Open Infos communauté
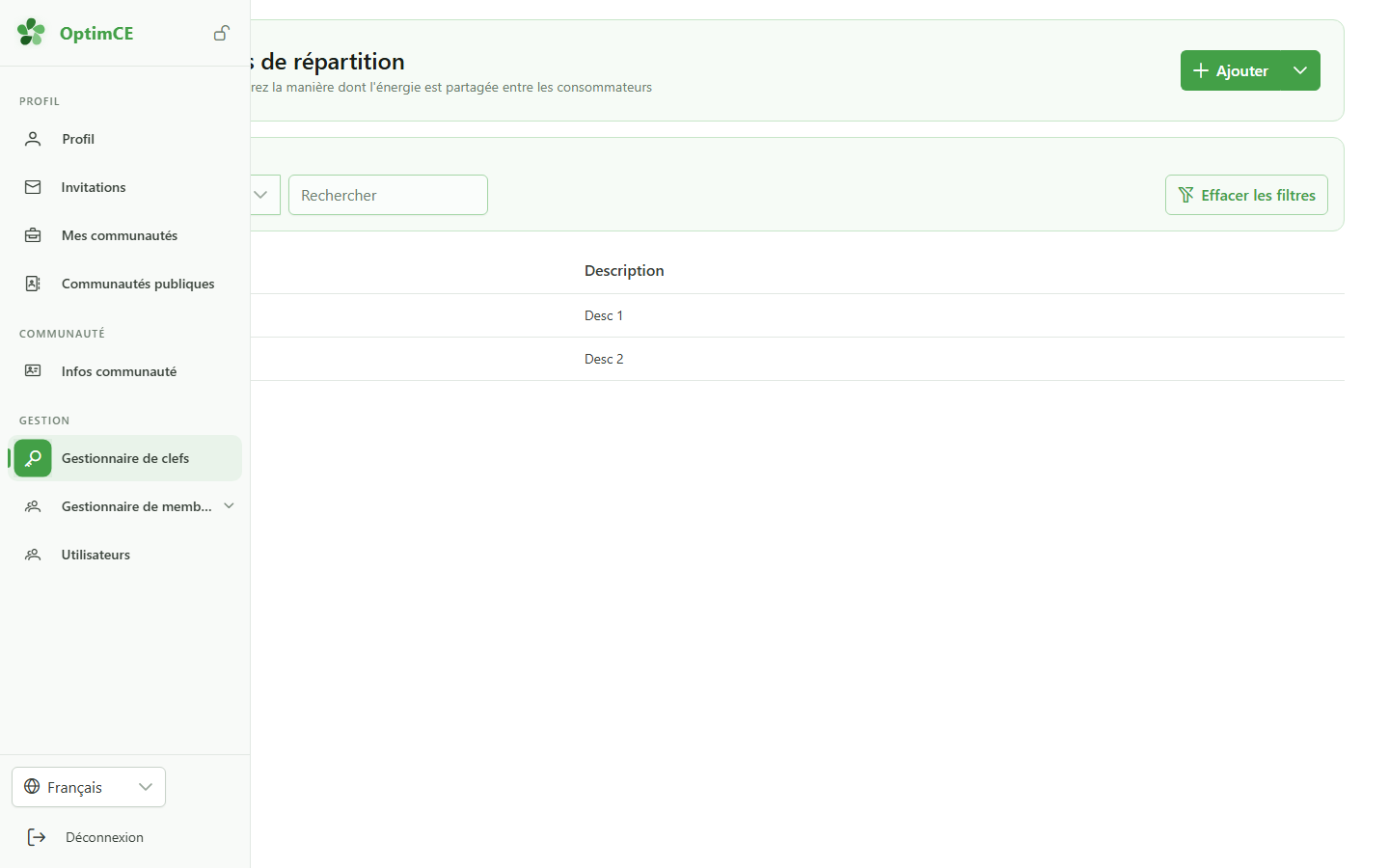1389x868 pixels. [x=125, y=371]
